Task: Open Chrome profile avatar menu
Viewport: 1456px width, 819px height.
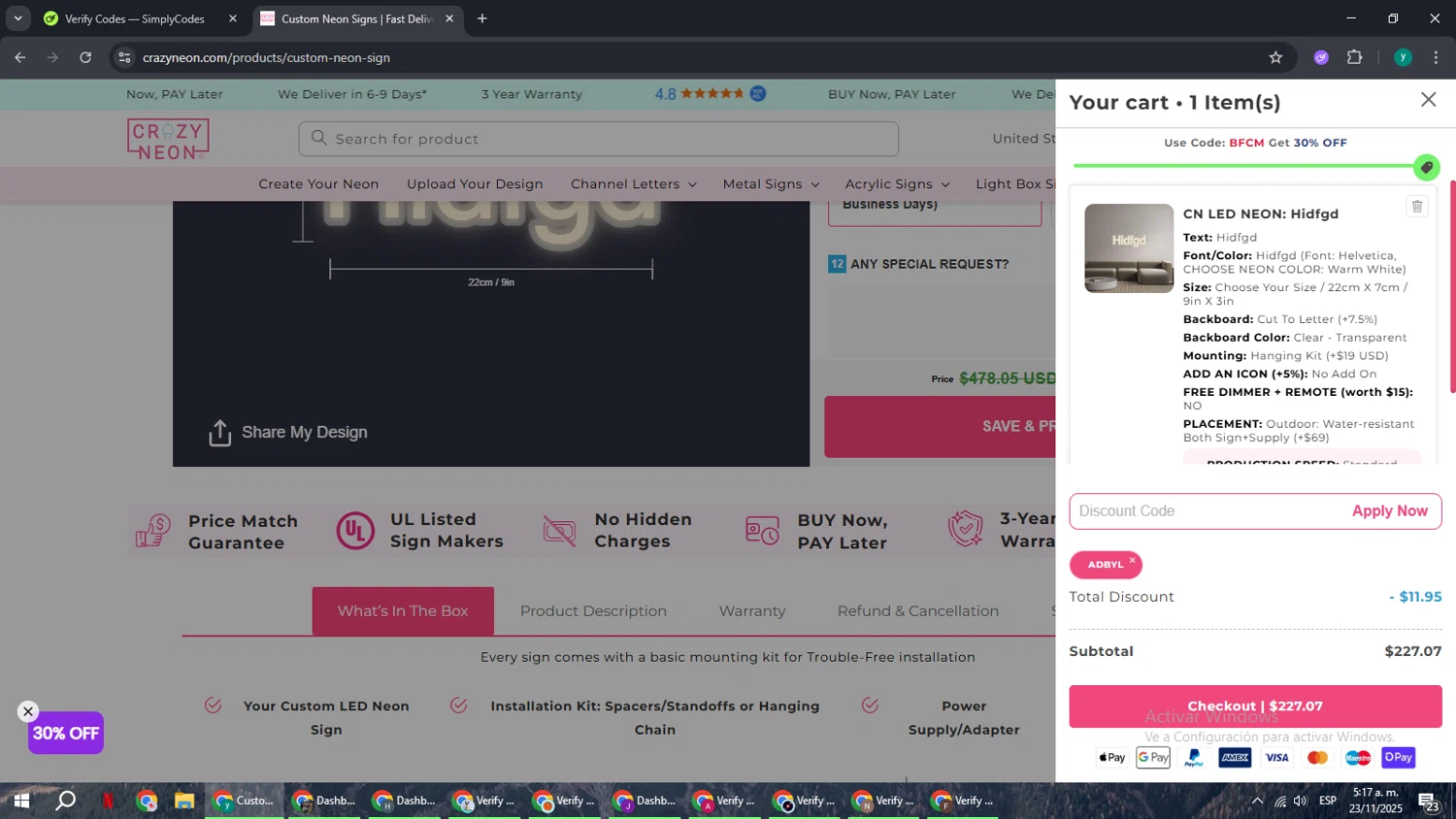Action: pos(1403,58)
